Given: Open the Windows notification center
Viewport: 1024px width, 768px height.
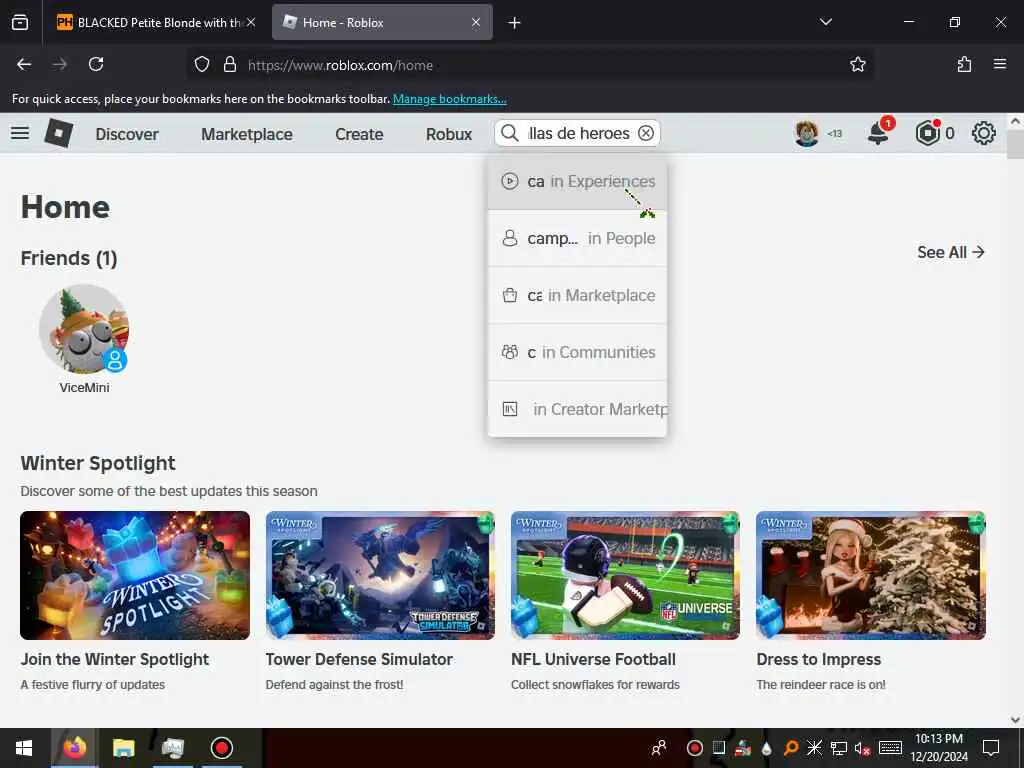Looking at the screenshot, I should click(x=991, y=748).
